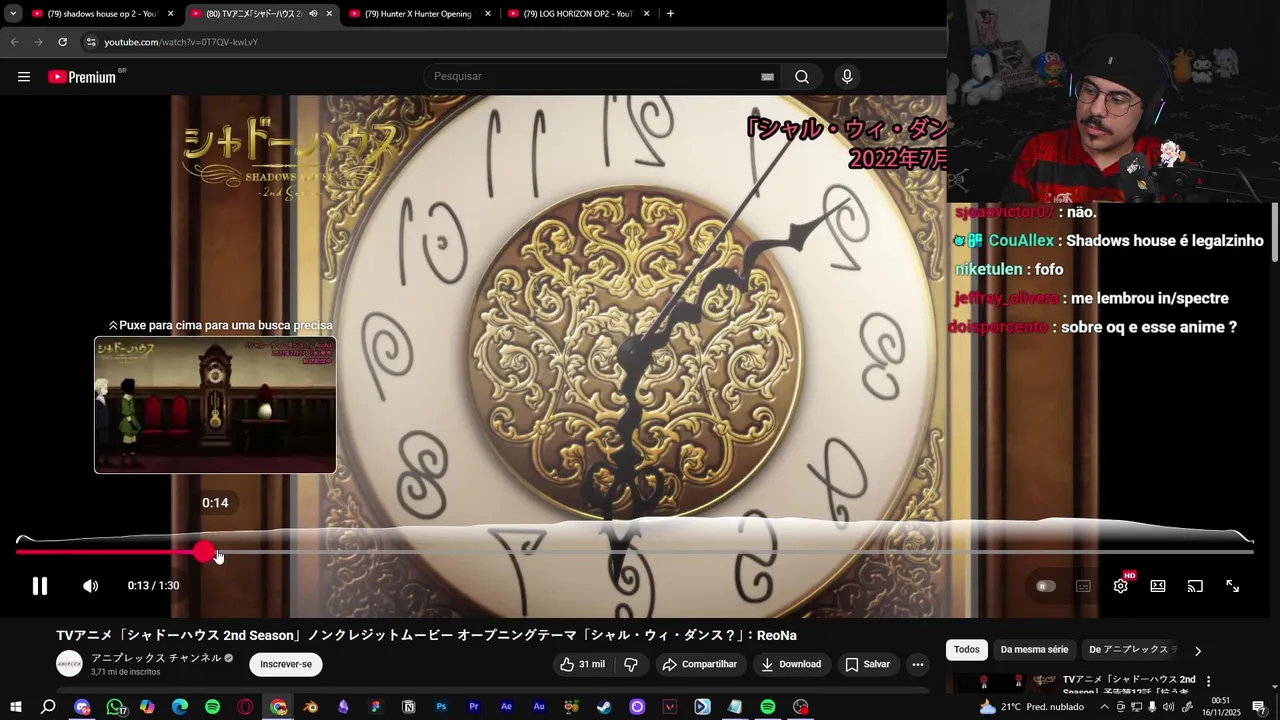
Task: Dislike the video
Action: pos(631,664)
